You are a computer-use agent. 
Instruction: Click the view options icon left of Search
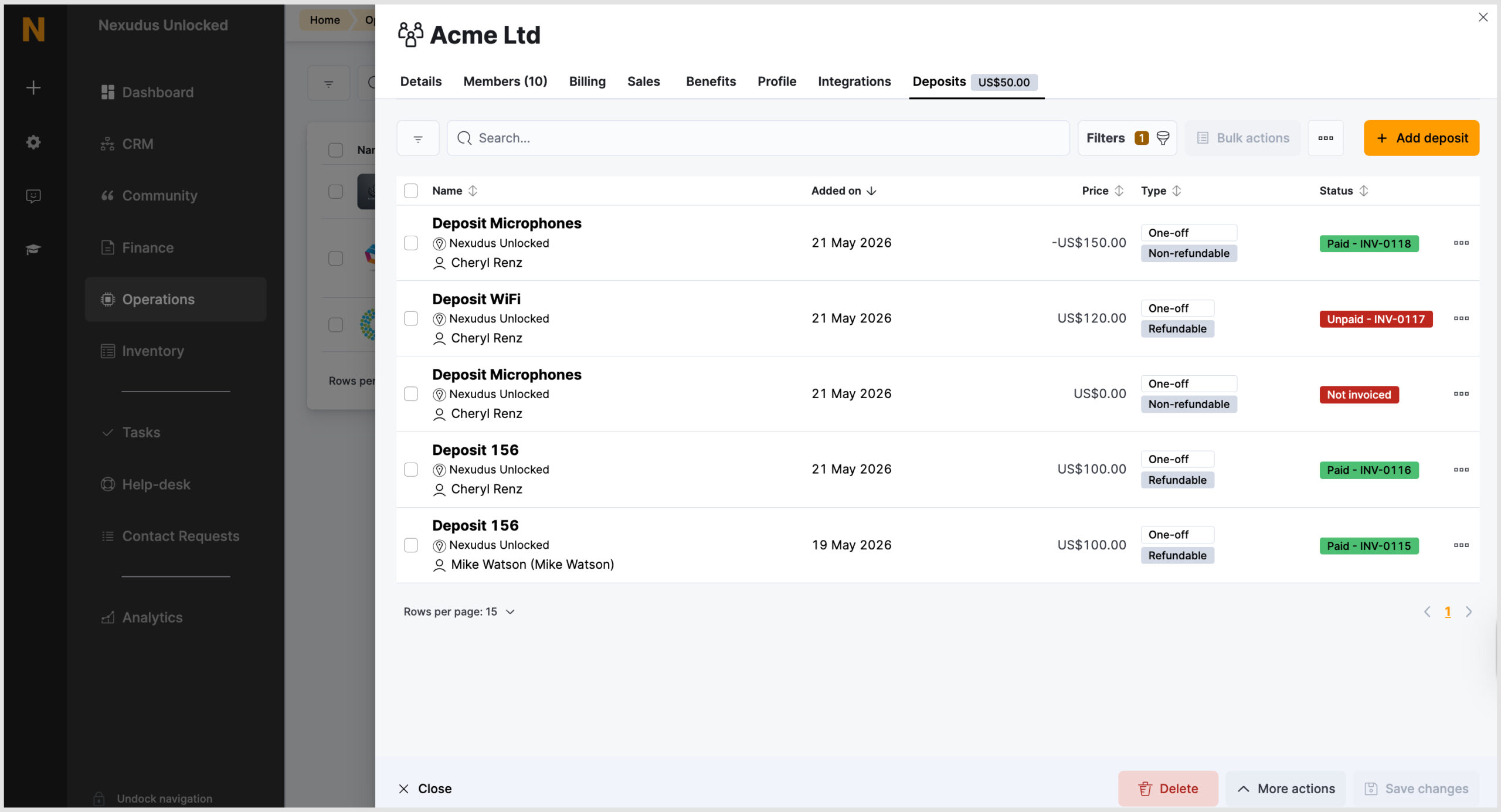pyautogui.click(x=418, y=138)
